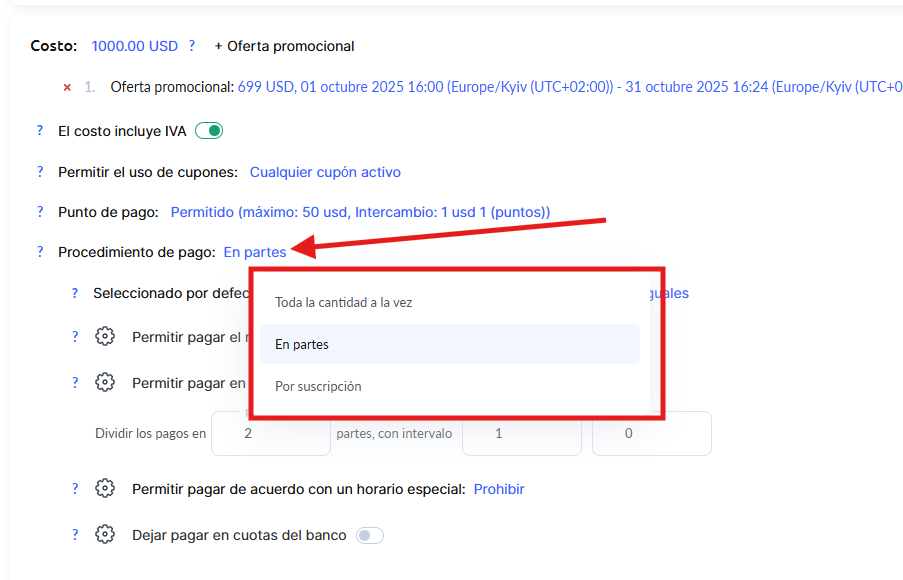This screenshot has height=580, width=903.
Task: Disable the El costo incluye IVA switch
Action: [209, 131]
